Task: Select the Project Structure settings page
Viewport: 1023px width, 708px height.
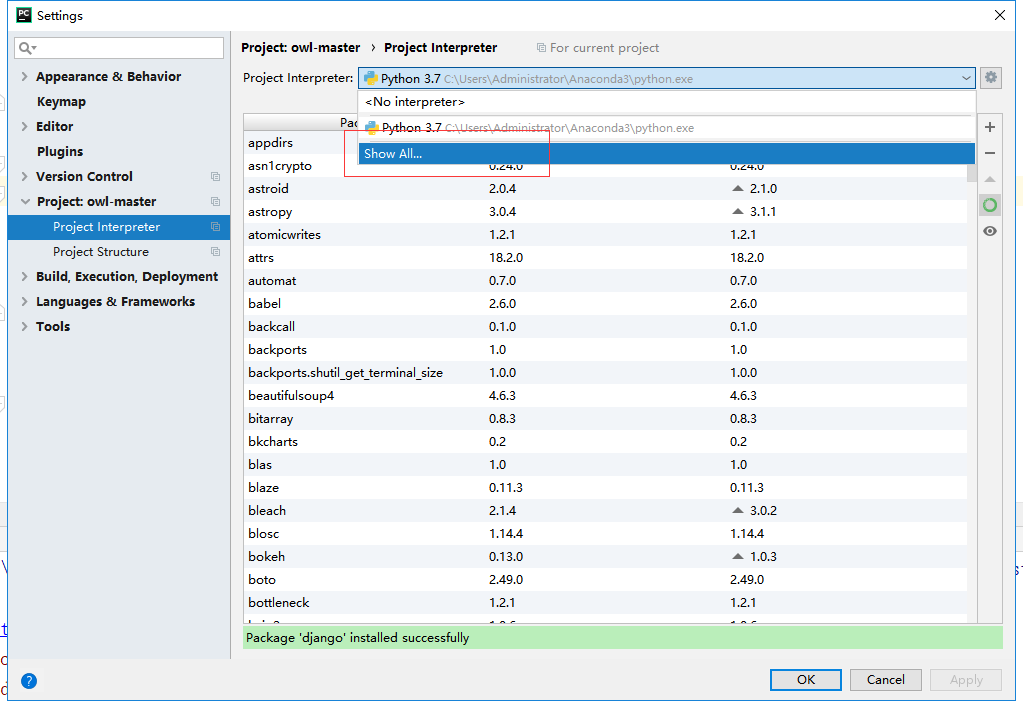Action: point(99,251)
